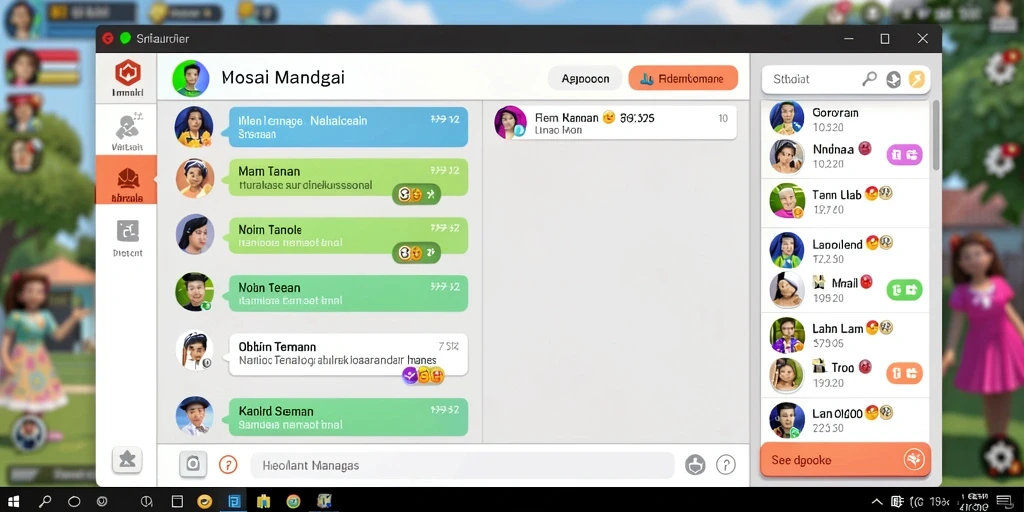Select the Lahn Lam contact
This screenshot has width=1024, height=512.
[845, 335]
